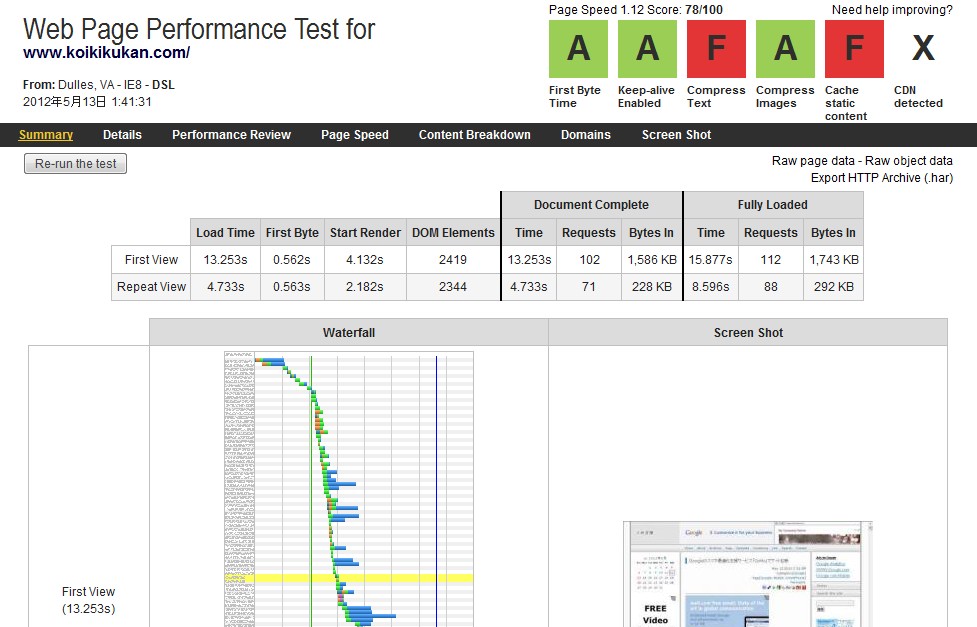
Task: Open the Content Breakdown tab
Action: [475, 135]
